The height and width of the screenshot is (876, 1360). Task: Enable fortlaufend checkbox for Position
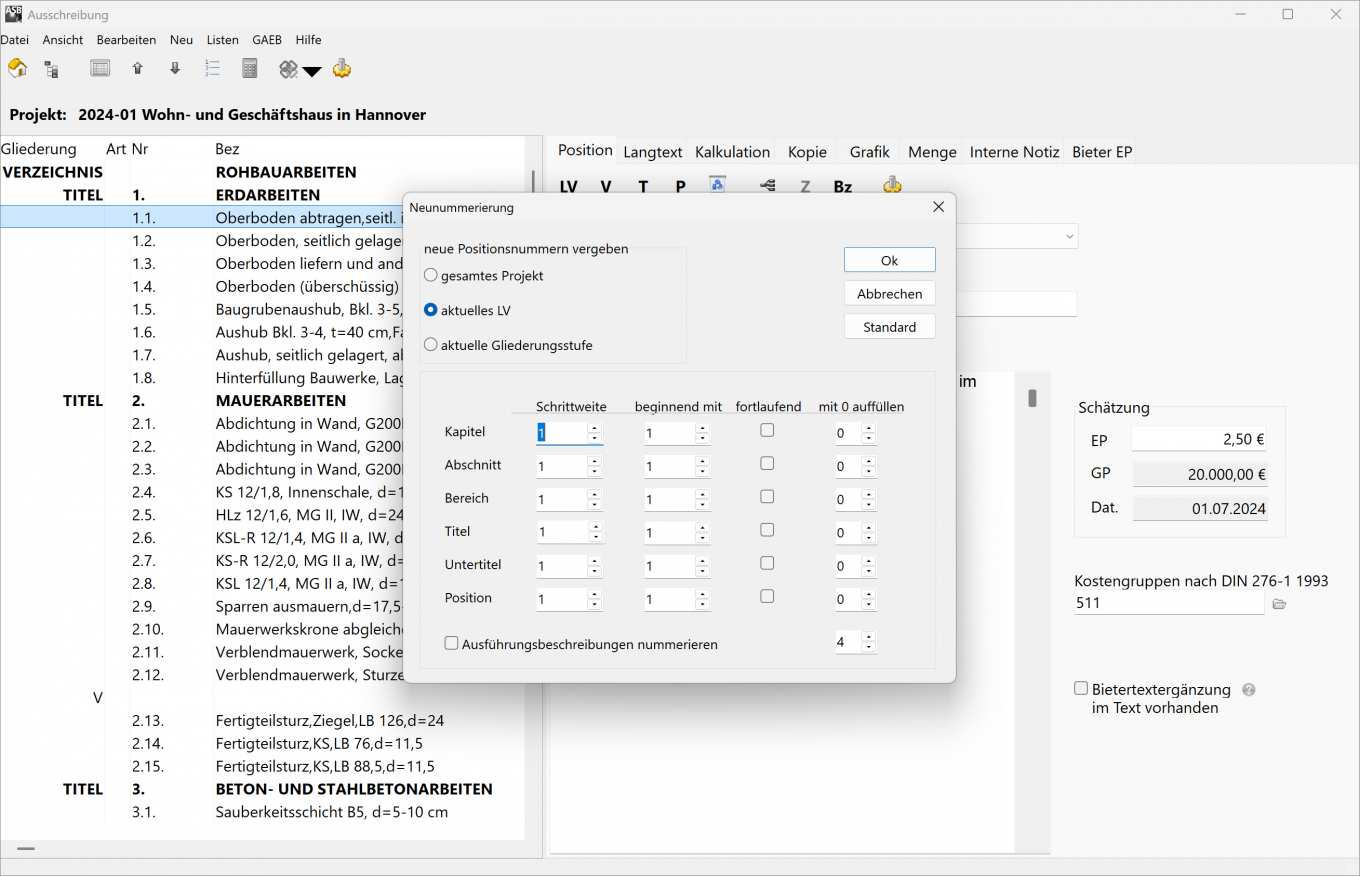(767, 596)
